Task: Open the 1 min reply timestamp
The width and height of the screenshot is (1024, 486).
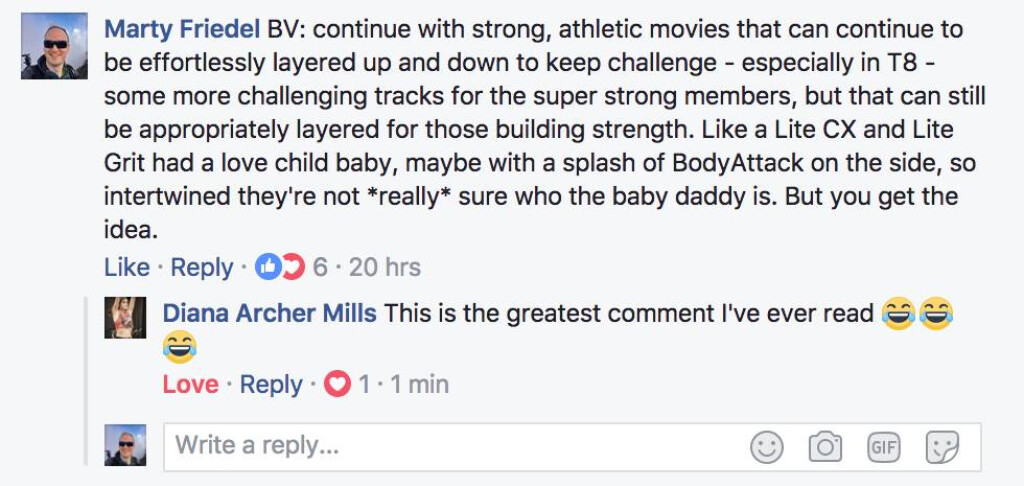Action: (x=418, y=385)
